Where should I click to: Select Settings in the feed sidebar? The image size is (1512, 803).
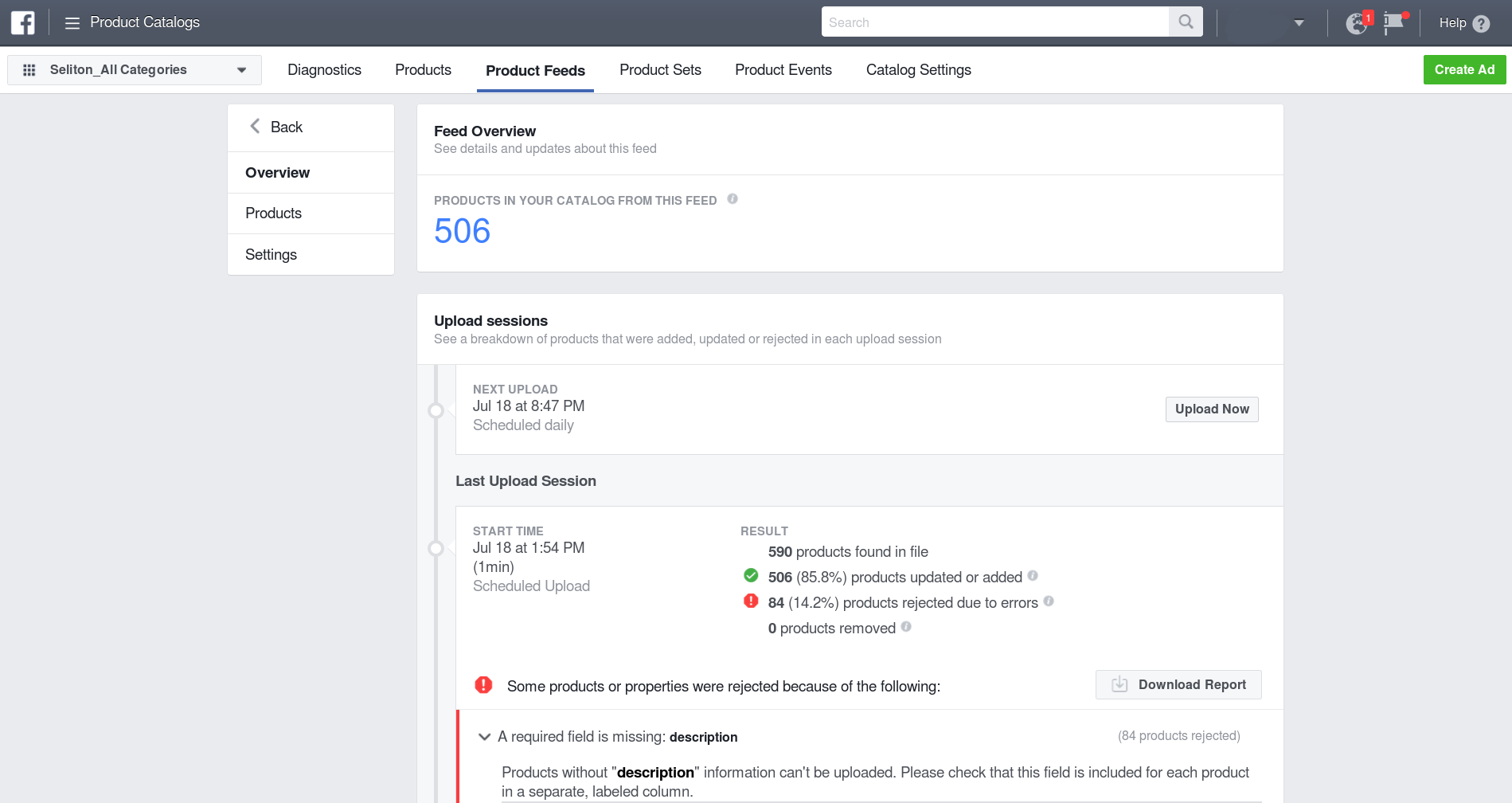[x=271, y=254]
